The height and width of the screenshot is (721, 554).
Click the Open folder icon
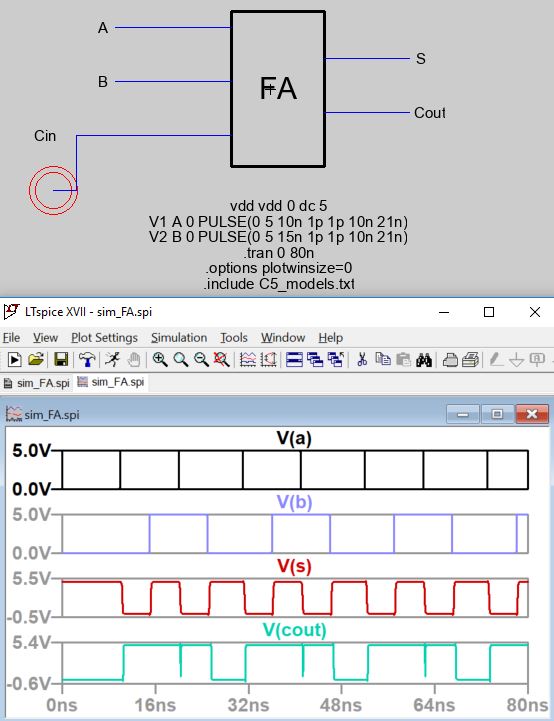coord(36,360)
